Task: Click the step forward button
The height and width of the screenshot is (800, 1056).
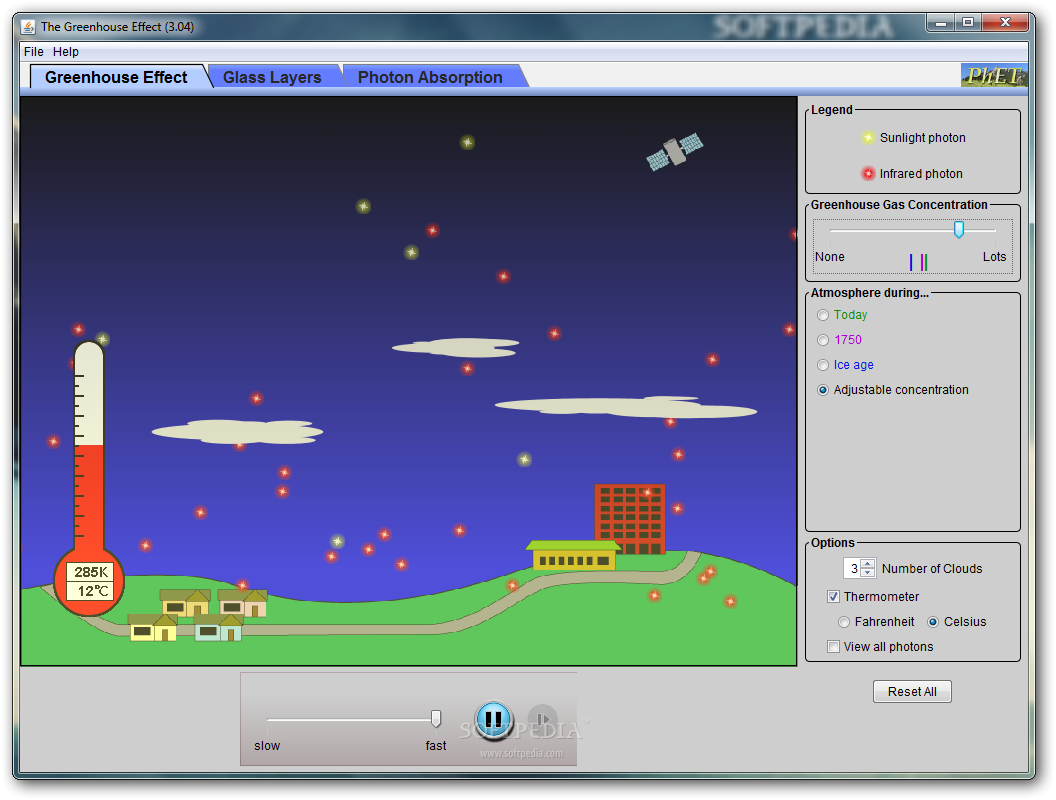Action: 542,719
